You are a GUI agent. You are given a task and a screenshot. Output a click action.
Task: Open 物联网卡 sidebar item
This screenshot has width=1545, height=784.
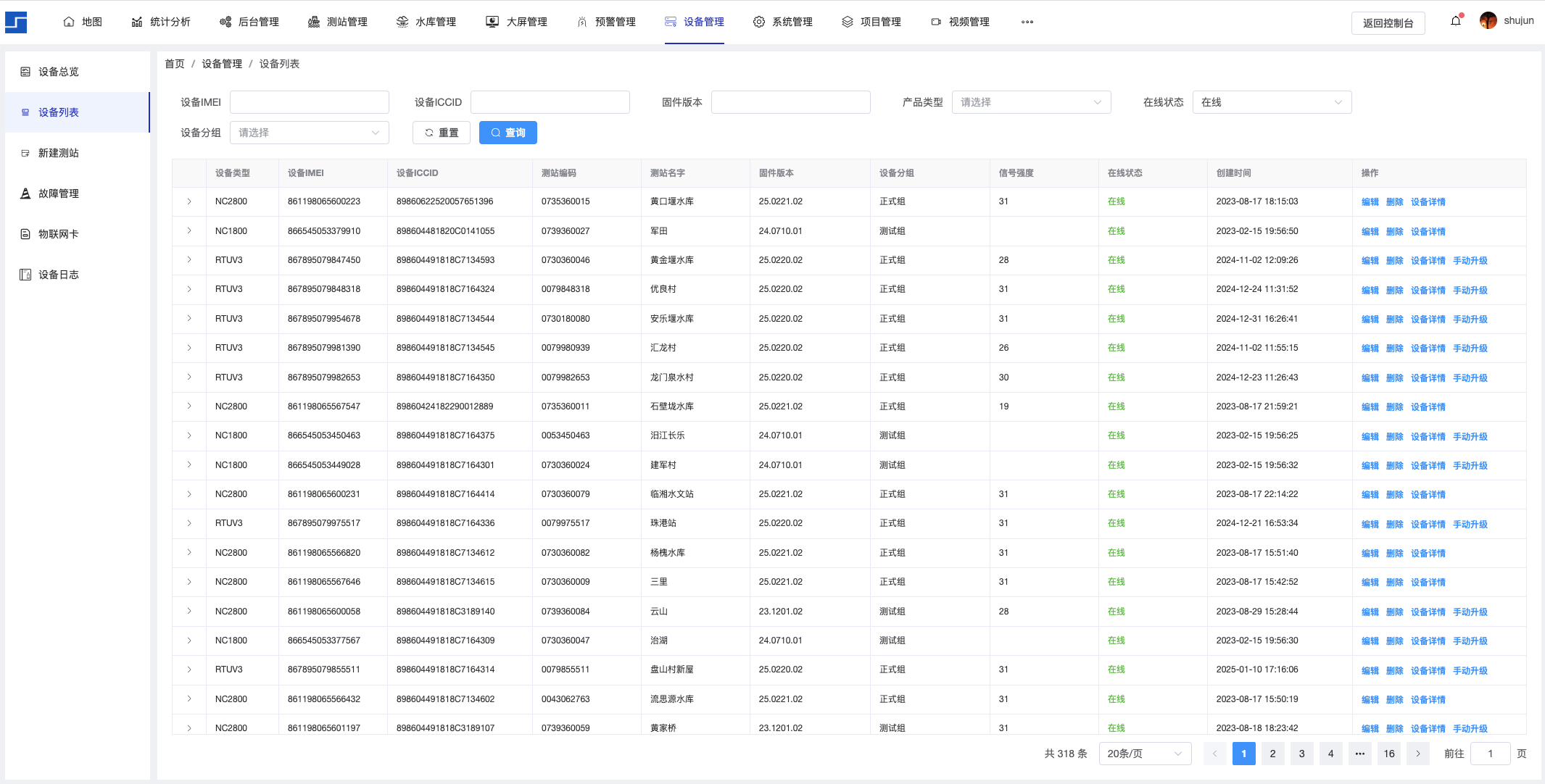(58, 234)
